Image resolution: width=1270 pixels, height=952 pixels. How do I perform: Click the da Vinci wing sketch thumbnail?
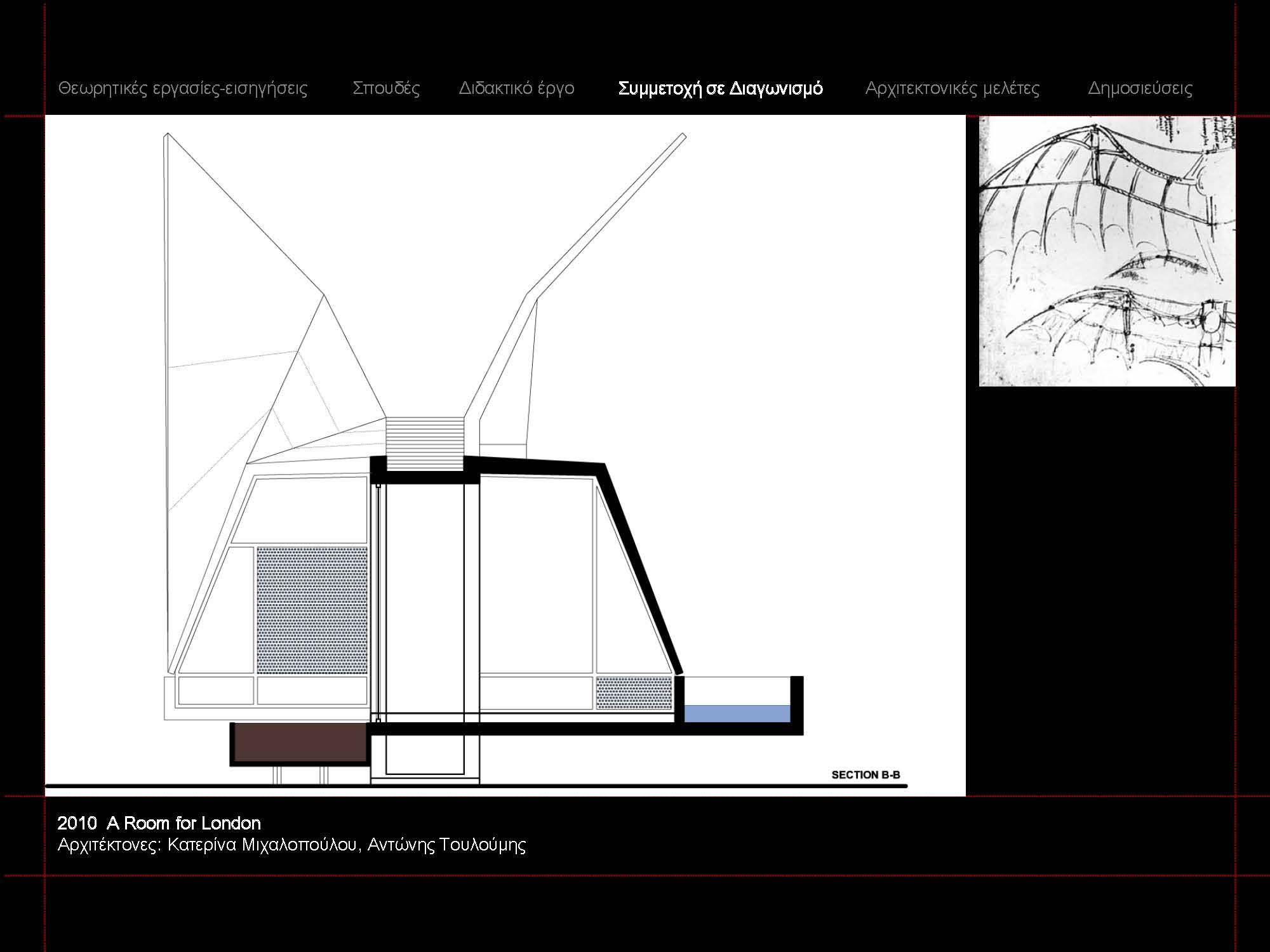(1107, 251)
